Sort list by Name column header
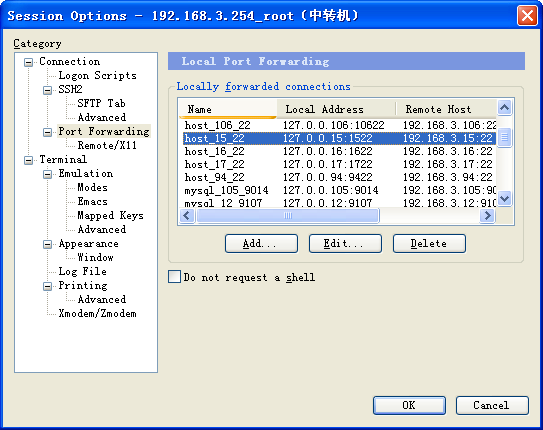The height and width of the screenshot is (430, 543). pyautogui.click(x=228, y=109)
